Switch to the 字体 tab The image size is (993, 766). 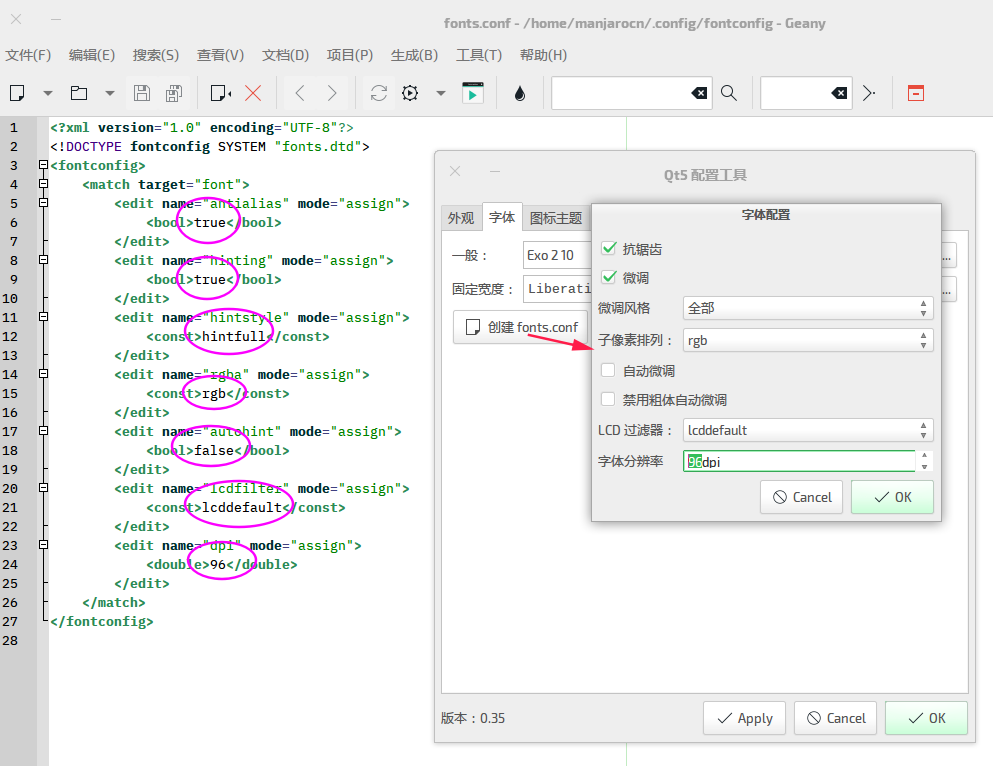(502, 217)
